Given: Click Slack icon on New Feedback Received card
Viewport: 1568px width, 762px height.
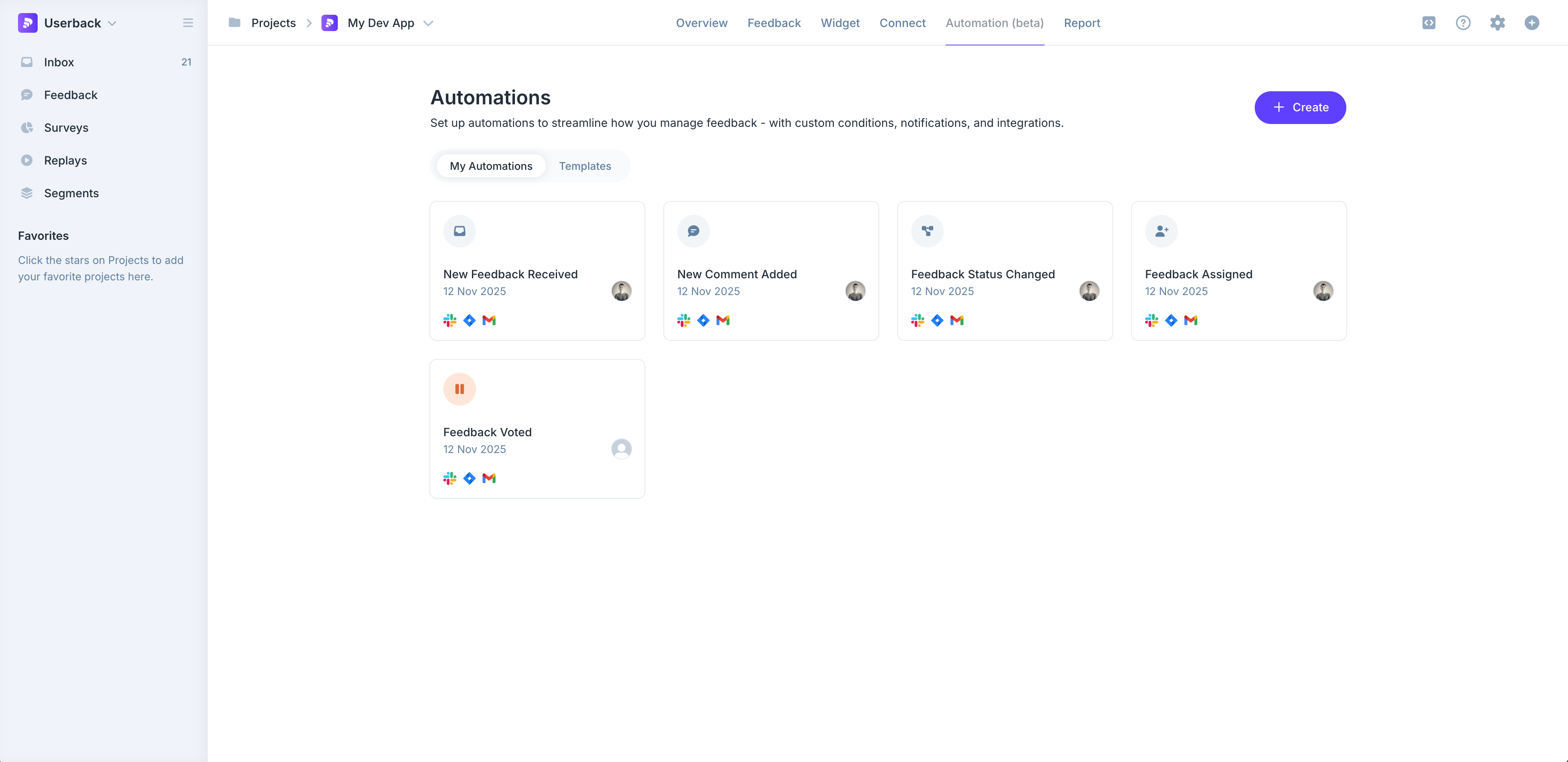Looking at the screenshot, I should tap(450, 320).
